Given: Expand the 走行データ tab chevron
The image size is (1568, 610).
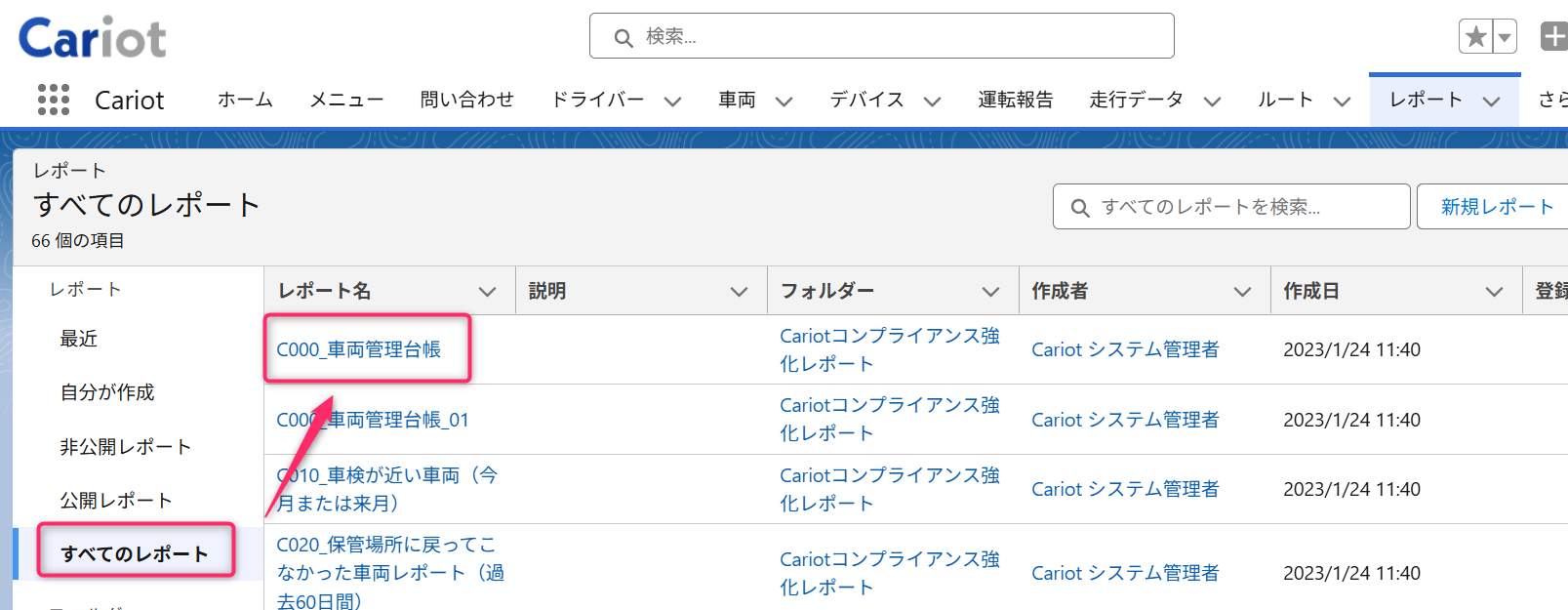Looking at the screenshot, I should coord(1212,101).
